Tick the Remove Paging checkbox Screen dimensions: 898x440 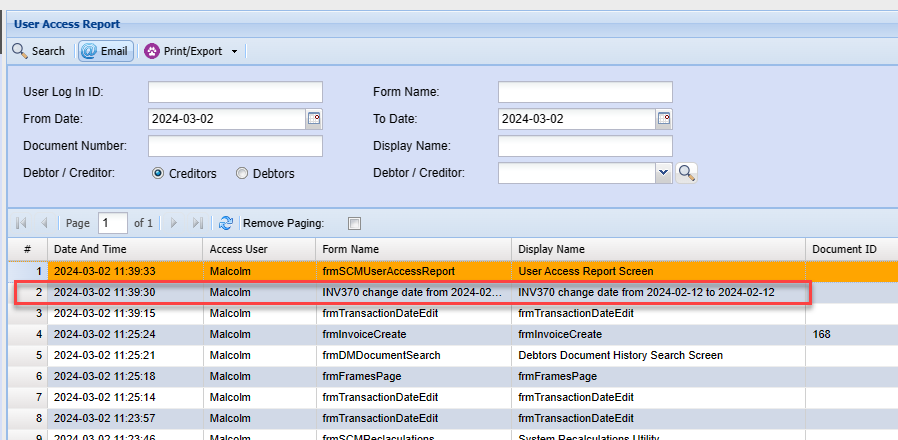tap(354, 223)
